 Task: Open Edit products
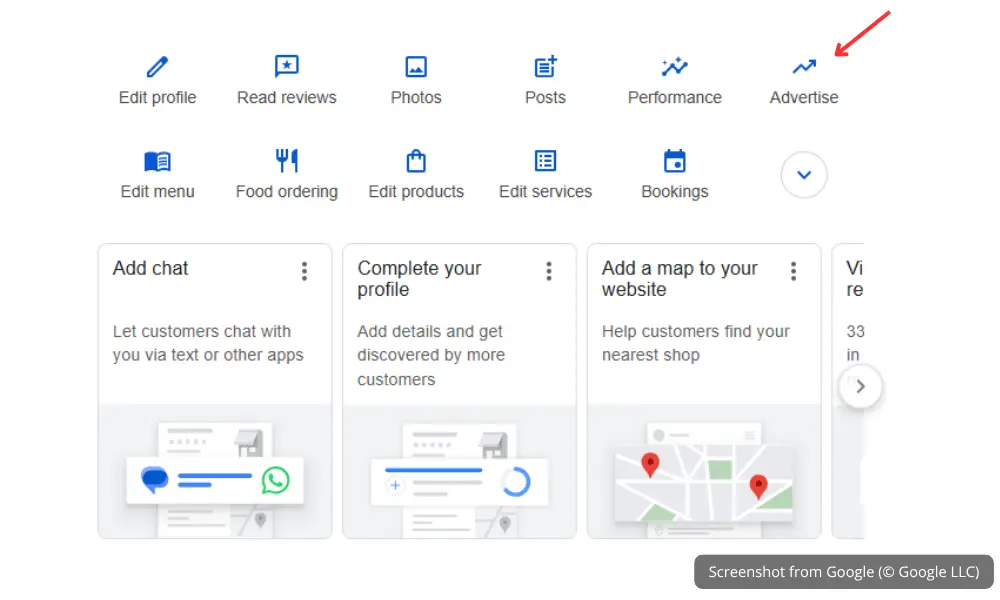coord(416,160)
